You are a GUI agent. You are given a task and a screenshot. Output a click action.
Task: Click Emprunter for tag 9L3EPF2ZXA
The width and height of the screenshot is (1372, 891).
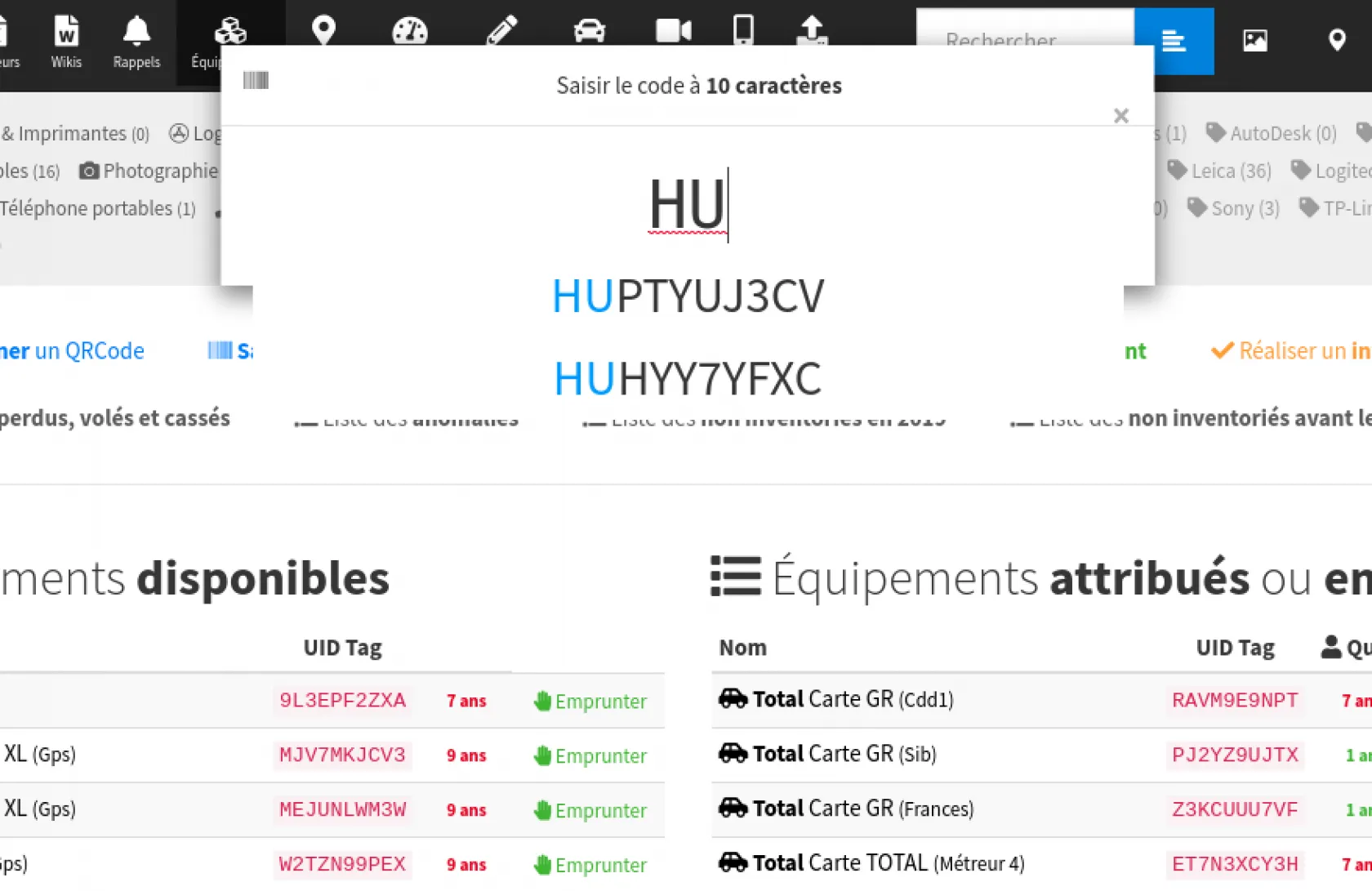[x=590, y=702]
